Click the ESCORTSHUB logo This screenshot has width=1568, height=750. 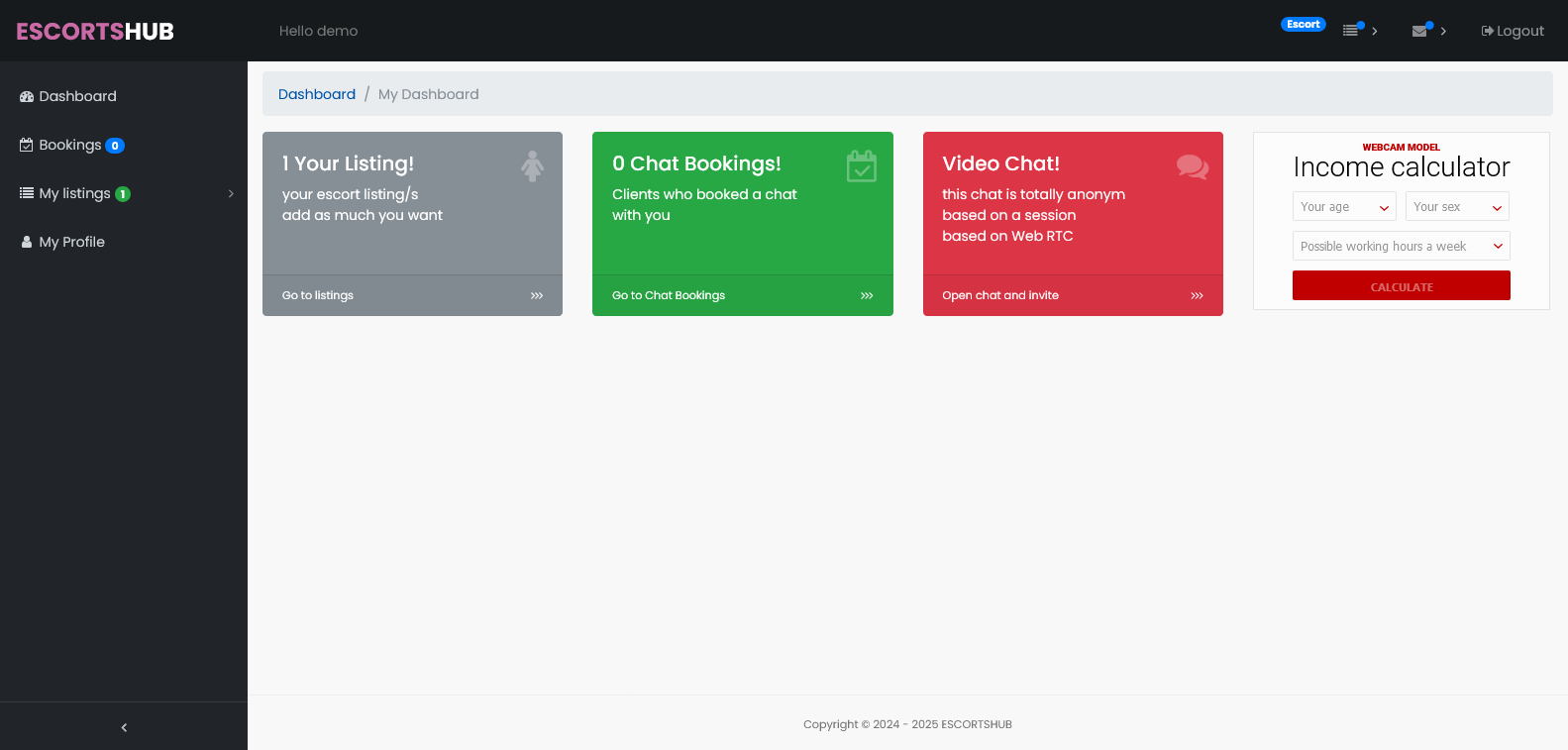(x=95, y=31)
